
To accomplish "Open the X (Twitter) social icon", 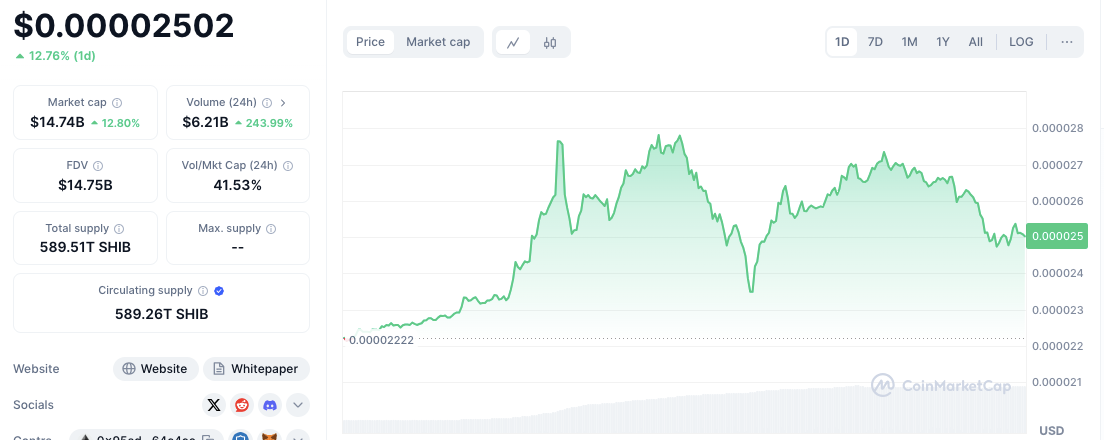I will 214,405.
